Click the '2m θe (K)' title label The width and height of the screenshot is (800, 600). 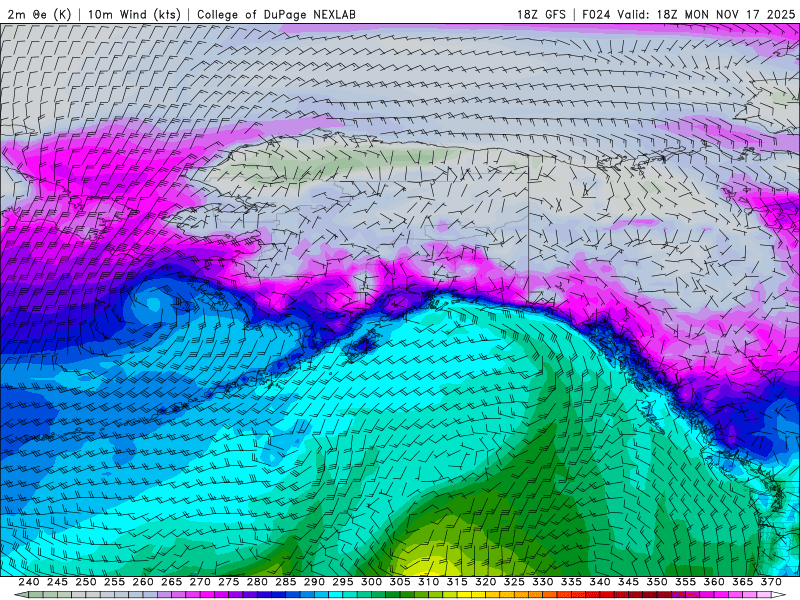39,14
